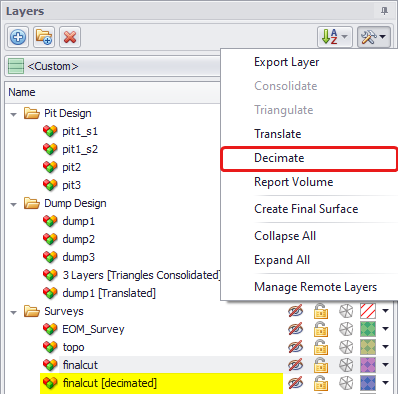Pin the Layers panel
Viewport: 398px width, 394px height.
click(385, 11)
